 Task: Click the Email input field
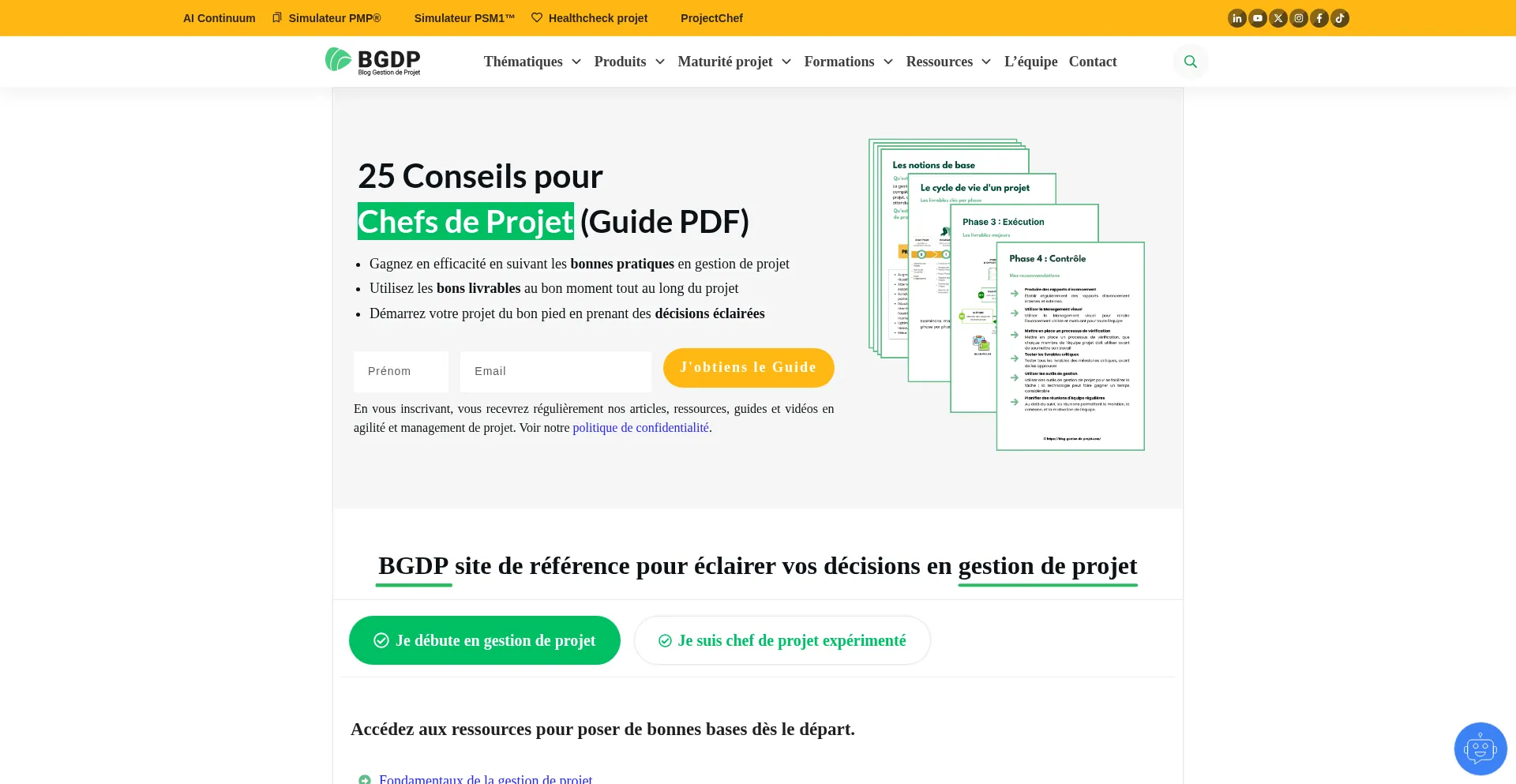click(x=555, y=371)
